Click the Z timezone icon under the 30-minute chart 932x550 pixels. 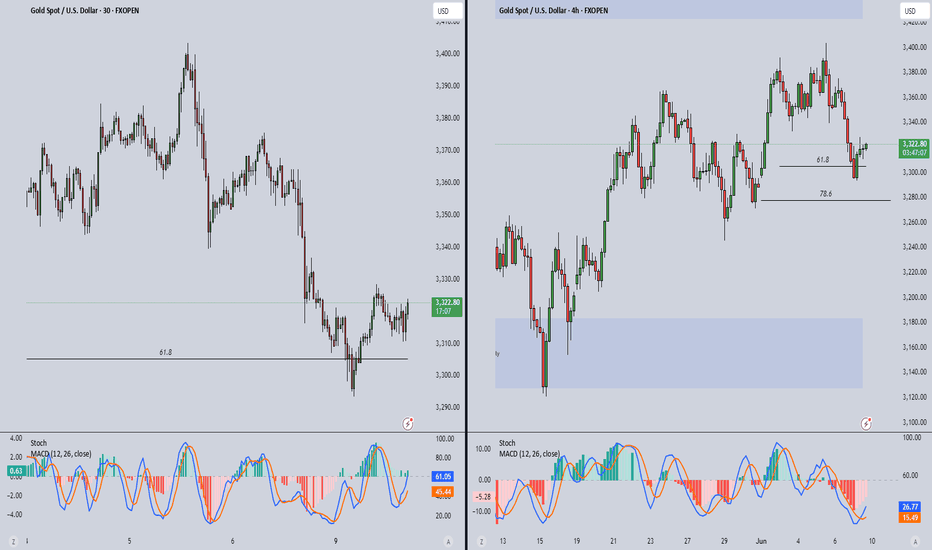point(13,541)
